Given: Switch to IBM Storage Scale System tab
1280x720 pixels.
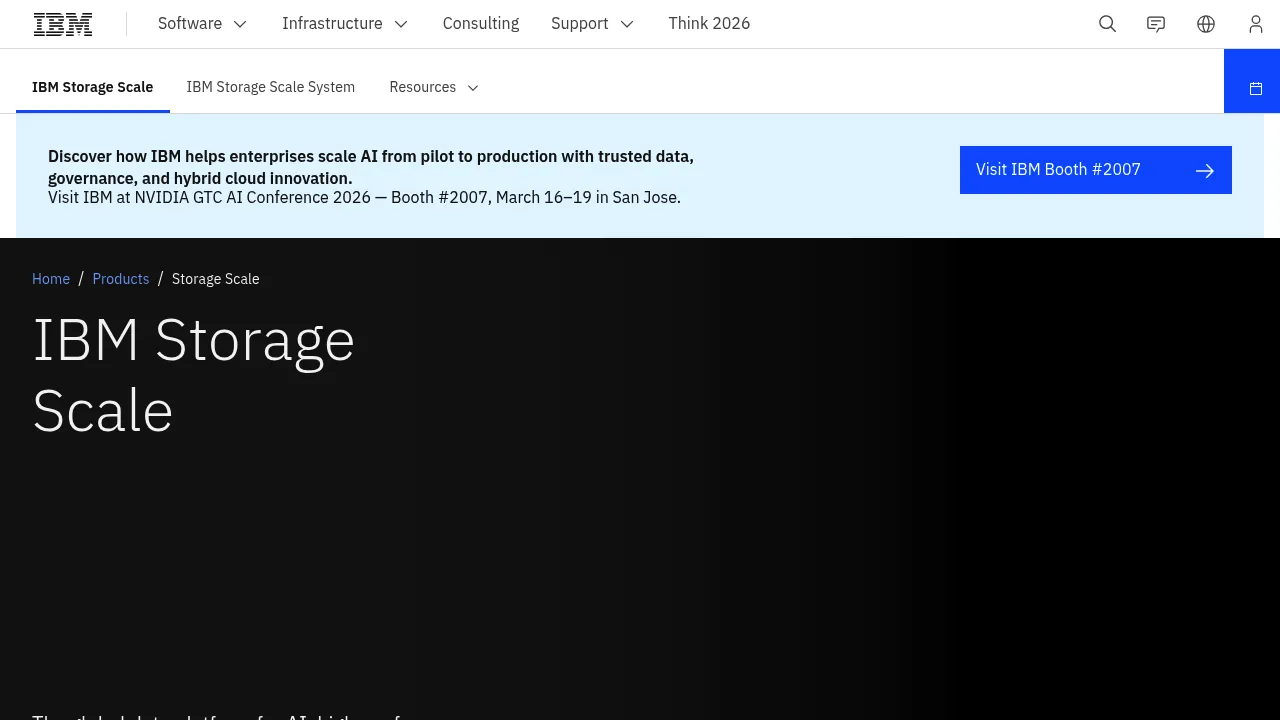Looking at the screenshot, I should pos(271,87).
